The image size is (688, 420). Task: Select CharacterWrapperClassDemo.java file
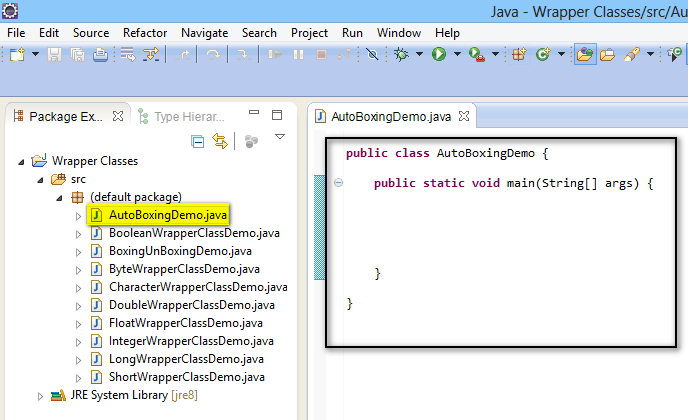tap(189, 287)
